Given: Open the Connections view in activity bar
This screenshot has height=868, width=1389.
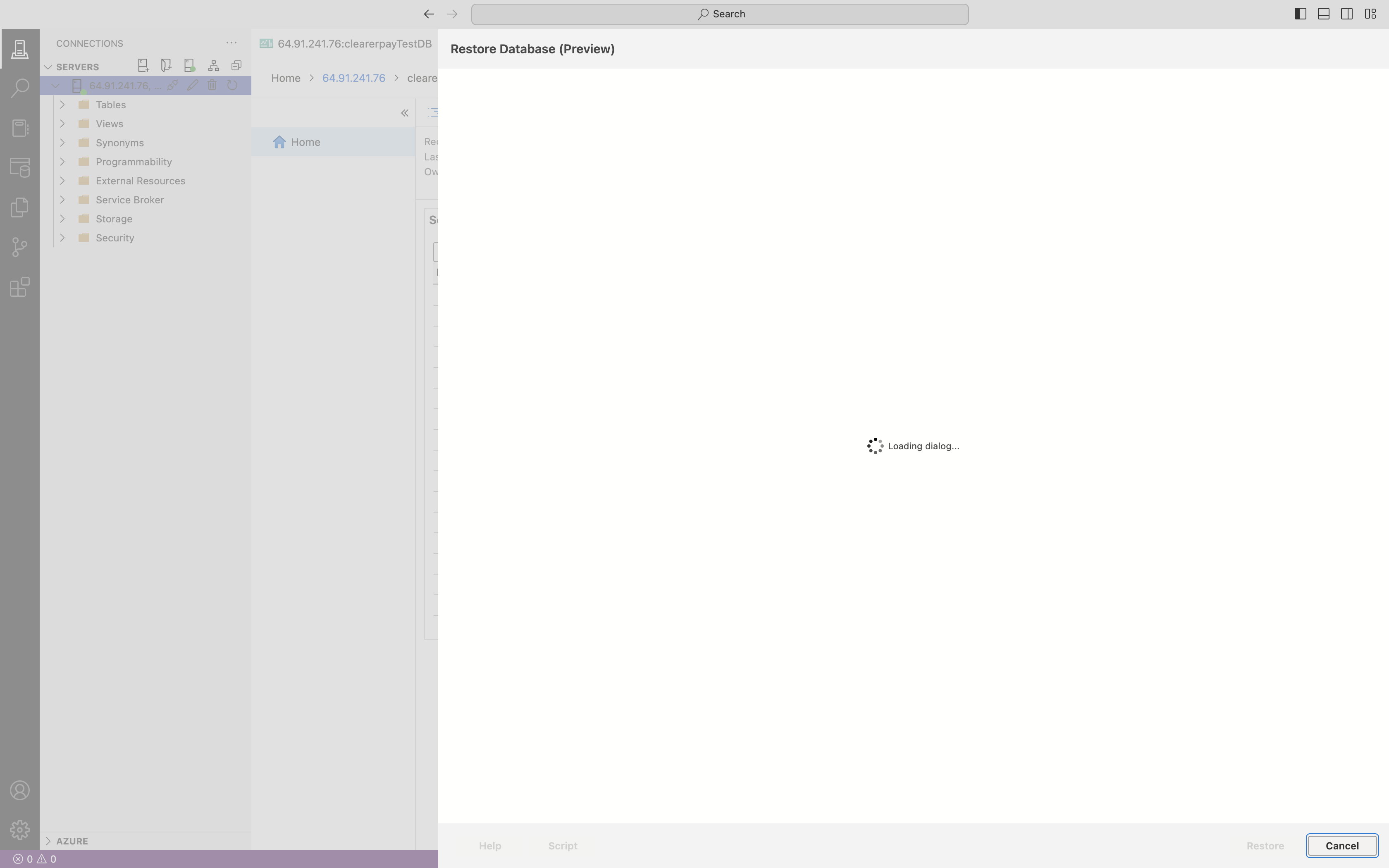Looking at the screenshot, I should 19,49.
